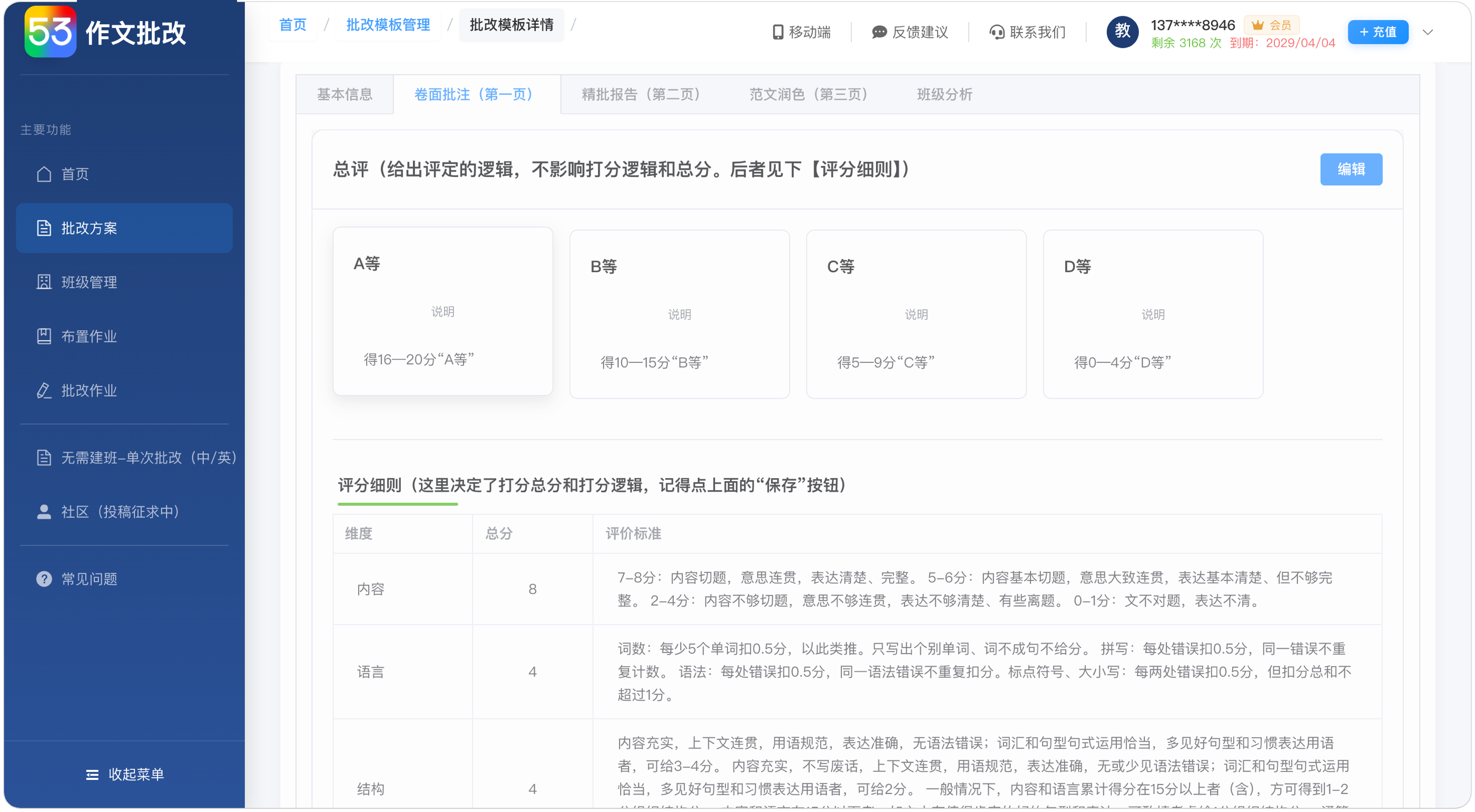
Task: Switch to the 基本信息 tab
Action: click(345, 94)
